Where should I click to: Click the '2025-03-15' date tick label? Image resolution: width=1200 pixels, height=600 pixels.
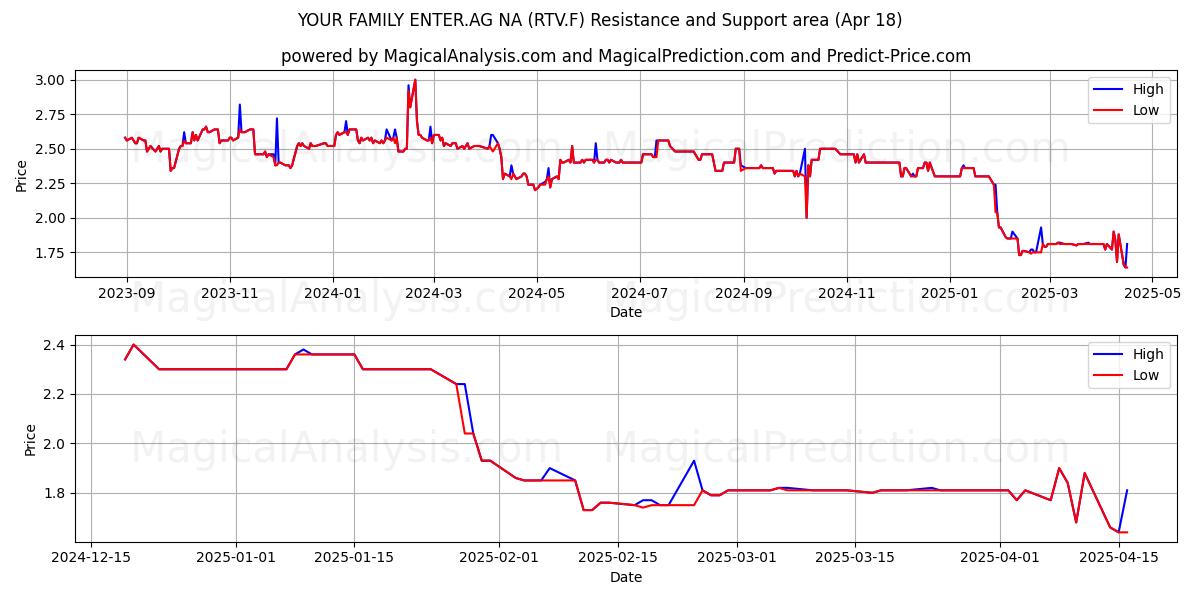point(855,560)
